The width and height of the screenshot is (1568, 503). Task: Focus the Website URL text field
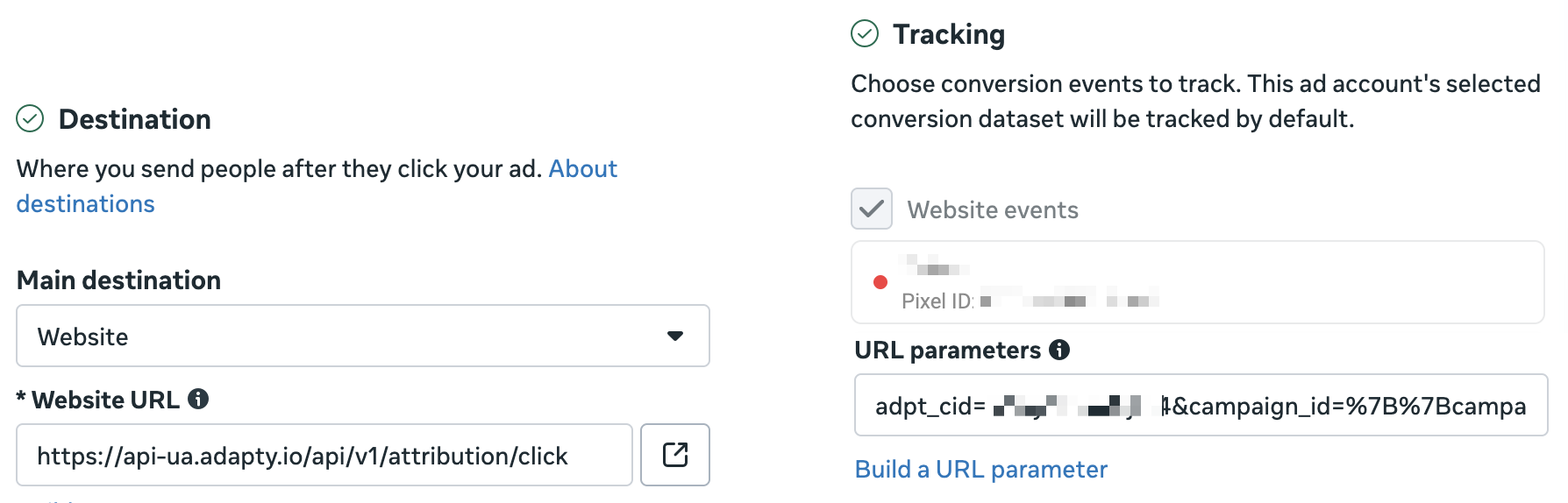pos(324,456)
